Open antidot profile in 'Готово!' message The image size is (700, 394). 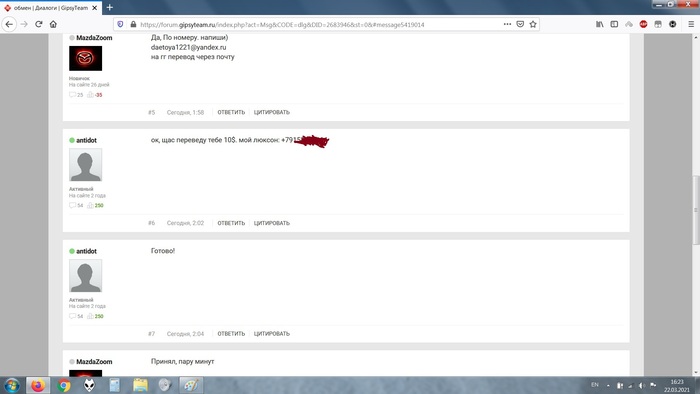pyautogui.click(x=86, y=251)
